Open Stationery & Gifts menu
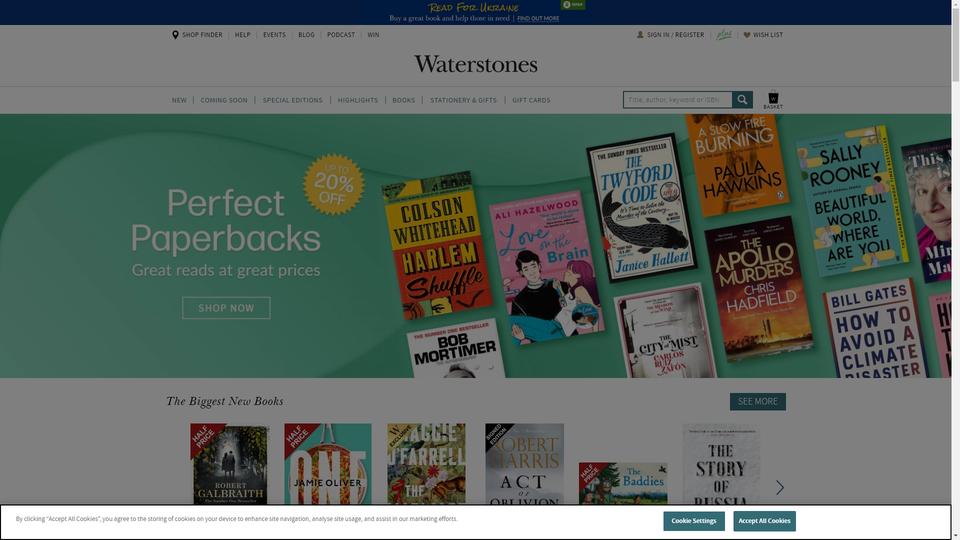This screenshot has width=960, height=540. pos(463,100)
